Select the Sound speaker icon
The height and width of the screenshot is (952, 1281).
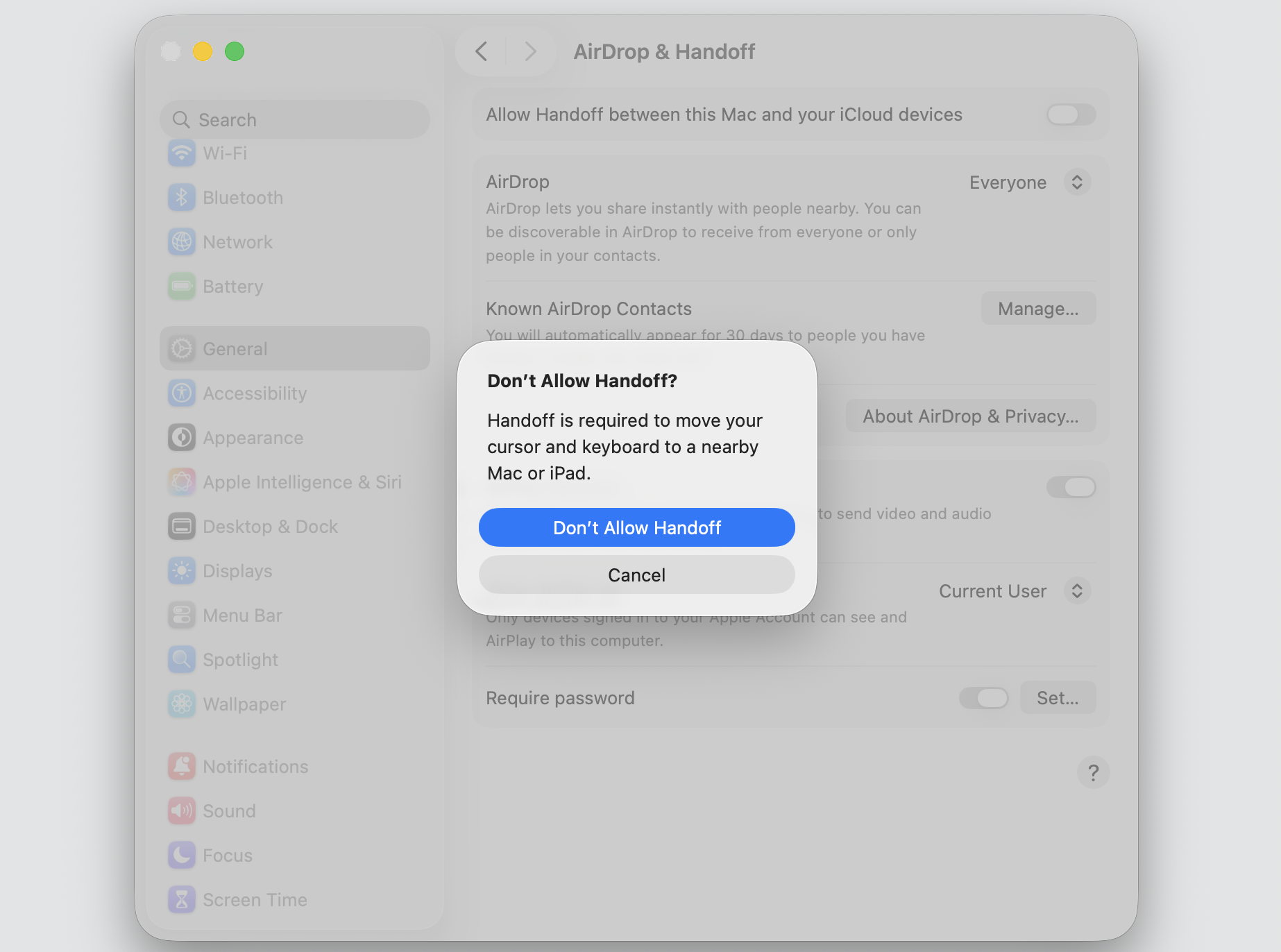point(182,811)
